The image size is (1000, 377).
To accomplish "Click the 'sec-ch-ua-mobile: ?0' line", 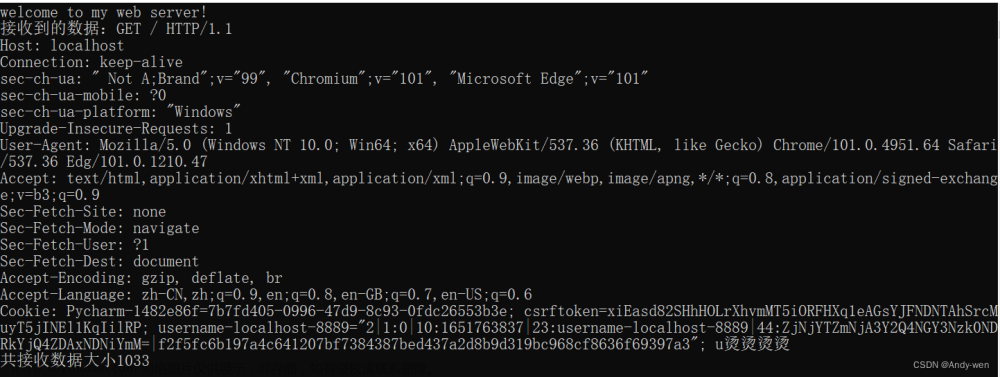I will [x=83, y=95].
